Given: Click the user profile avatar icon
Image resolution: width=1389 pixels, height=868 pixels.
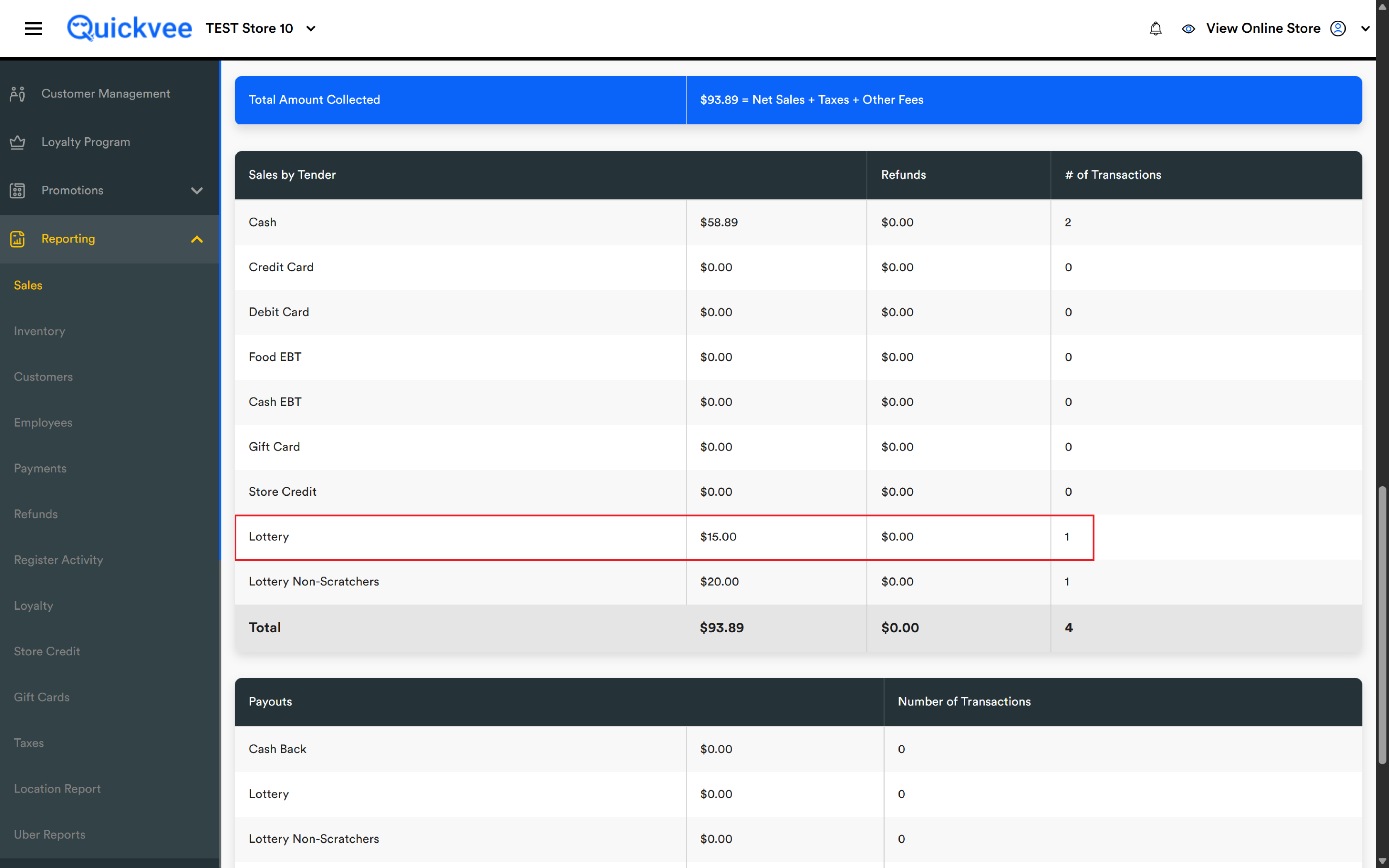Looking at the screenshot, I should coord(1338,28).
